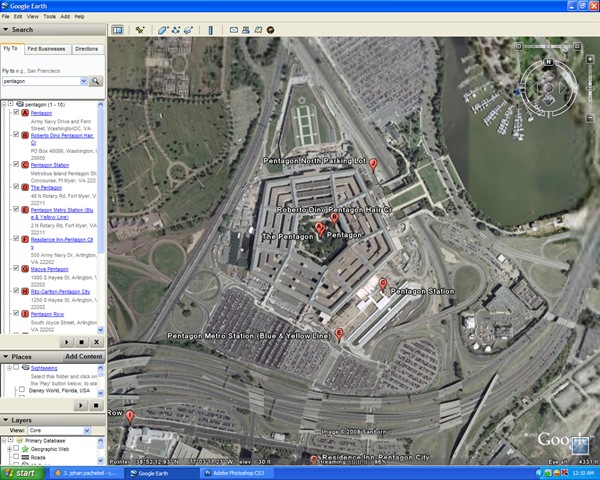Screen dimensions: 600x480
Task: Open the Ruler tool
Action: 210,30
